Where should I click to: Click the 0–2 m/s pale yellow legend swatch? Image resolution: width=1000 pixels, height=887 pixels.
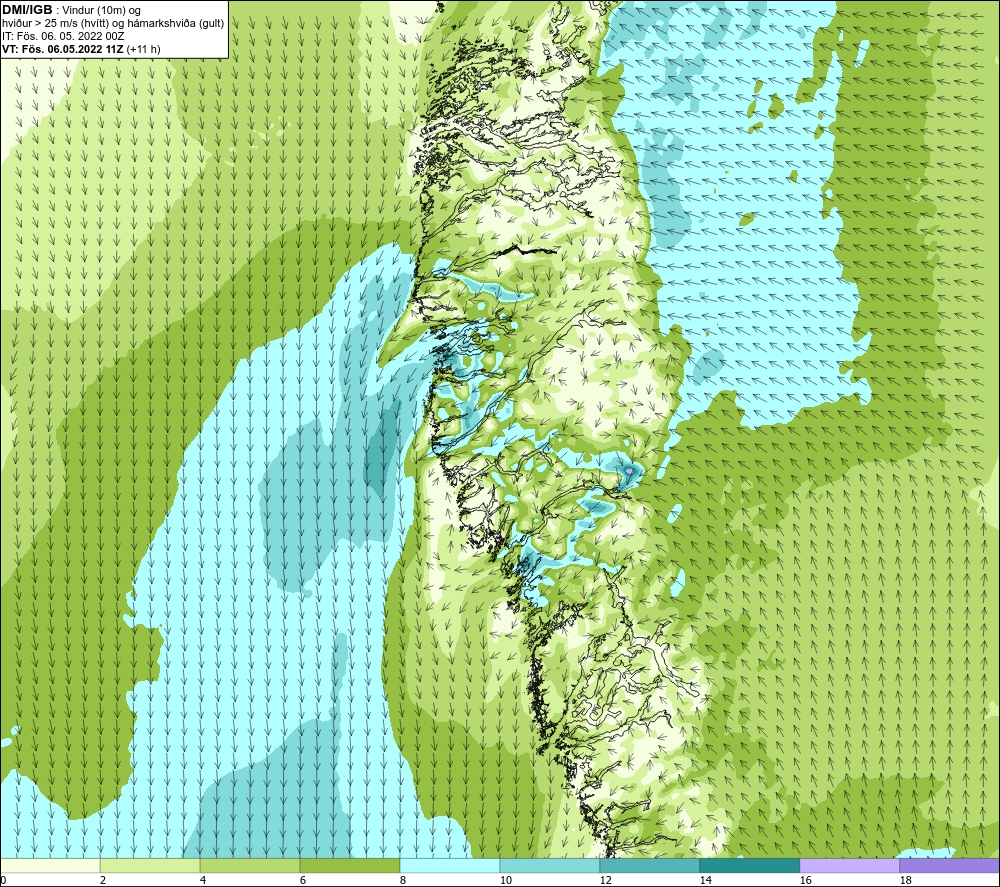click(x=50, y=865)
